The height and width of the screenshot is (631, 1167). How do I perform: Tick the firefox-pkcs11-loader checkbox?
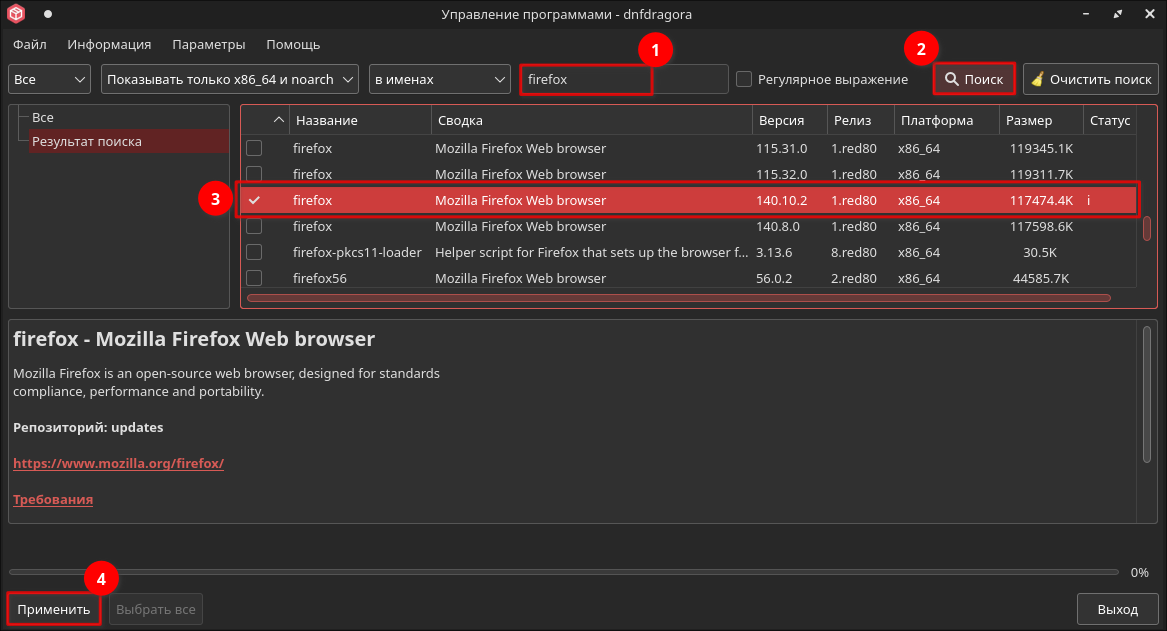pyautogui.click(x=254, y=252)
